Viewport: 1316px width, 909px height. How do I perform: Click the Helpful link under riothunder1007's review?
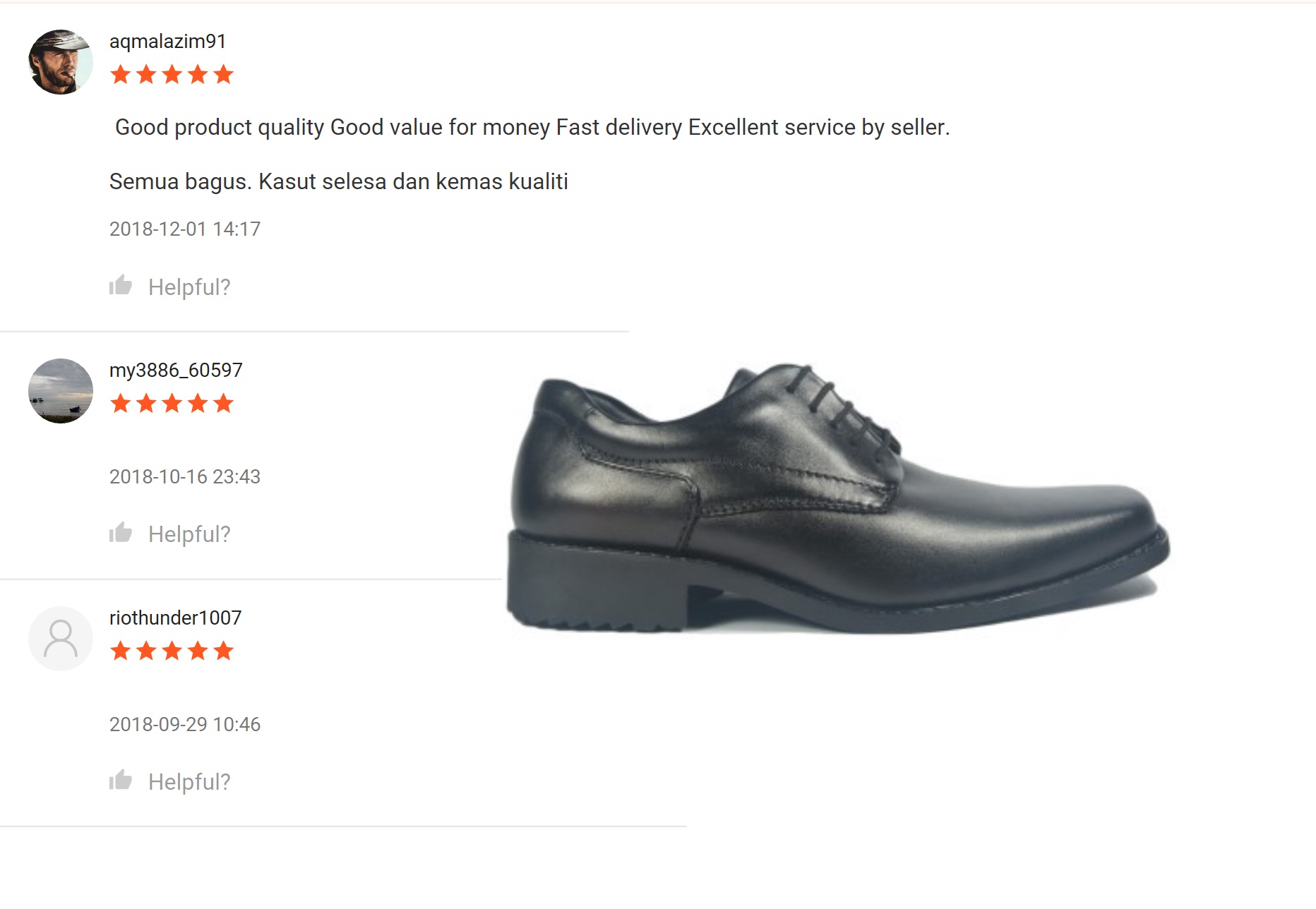point(189,781)
